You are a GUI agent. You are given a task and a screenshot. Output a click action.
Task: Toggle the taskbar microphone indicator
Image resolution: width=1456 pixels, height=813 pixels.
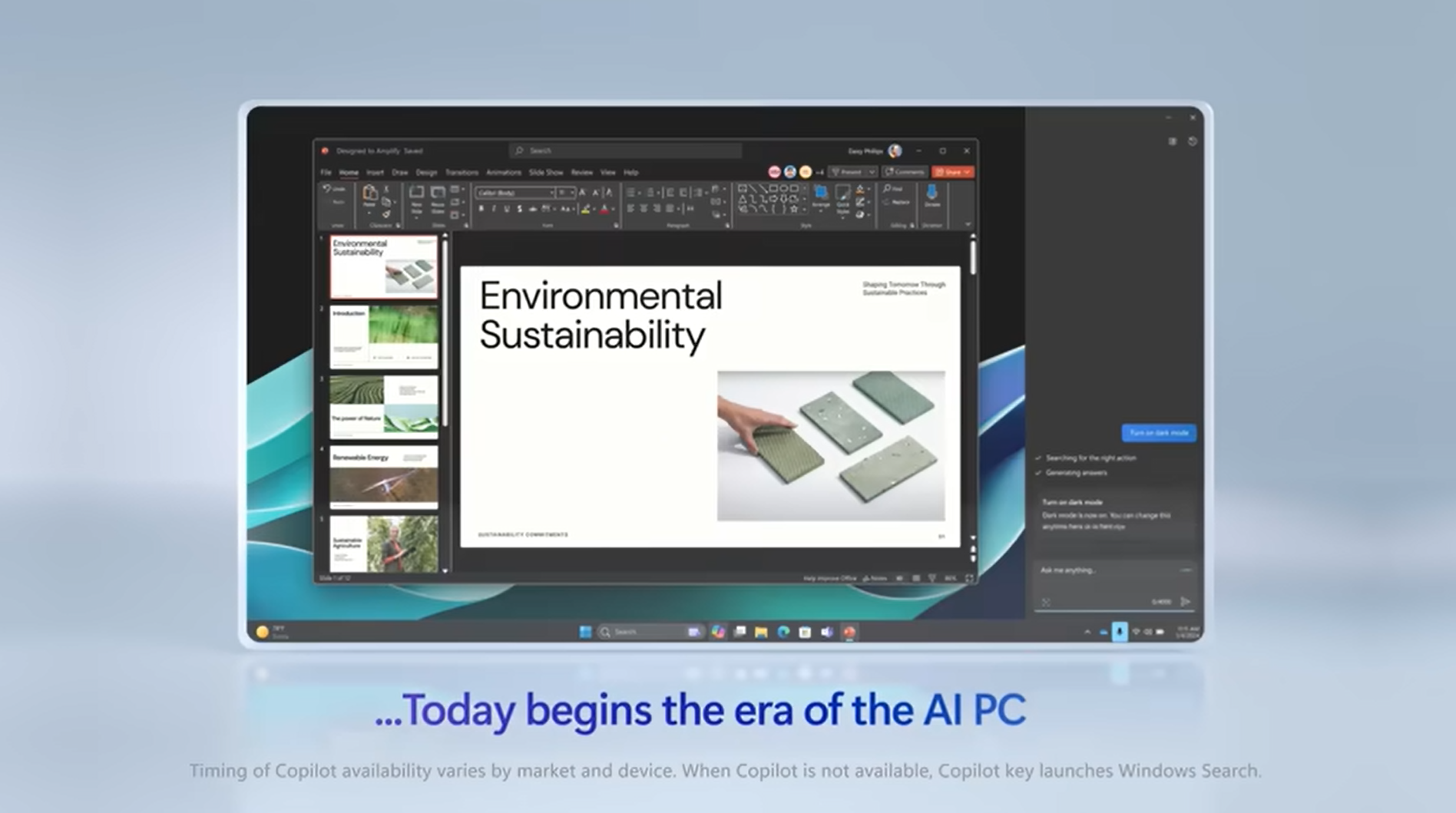click(x=1119, y=632)
